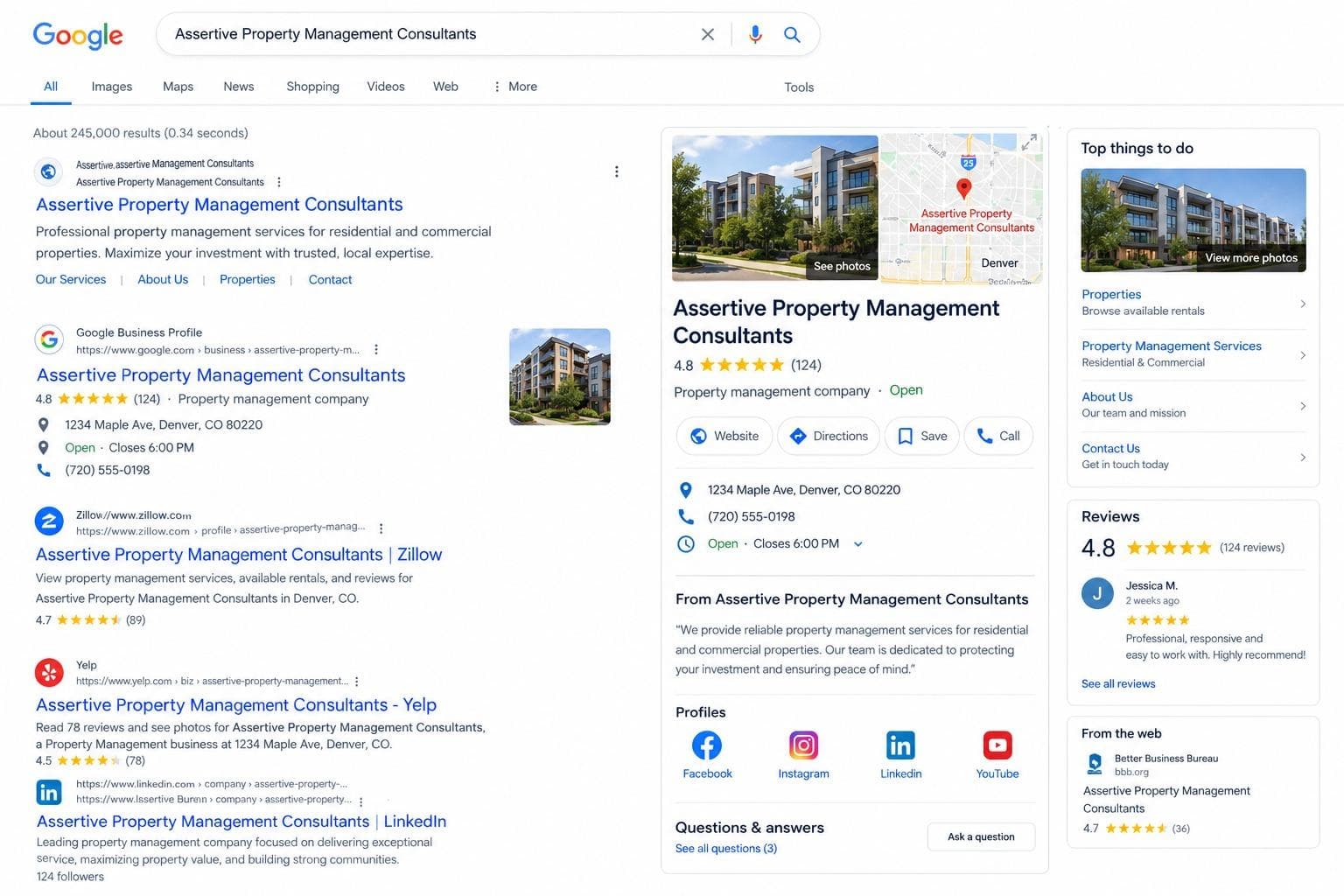Click Google Business Profile G favicon
Screen dimensions: 1344x896
click(x=49, y=339)
